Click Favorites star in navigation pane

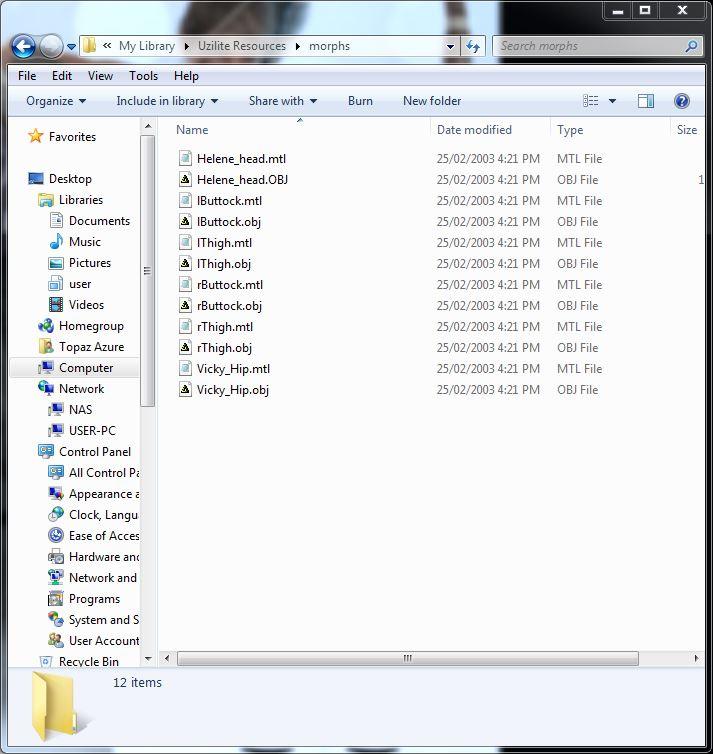pyautogui.click(x=35, y=136)
